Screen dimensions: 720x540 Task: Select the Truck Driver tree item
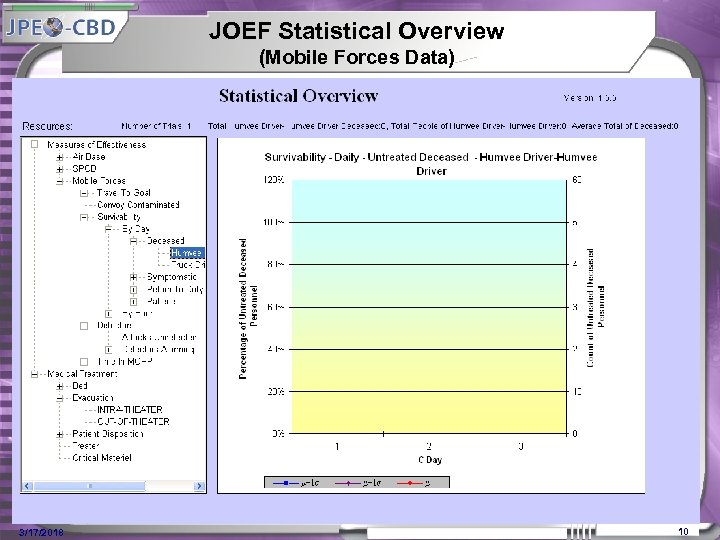[188, 265]
